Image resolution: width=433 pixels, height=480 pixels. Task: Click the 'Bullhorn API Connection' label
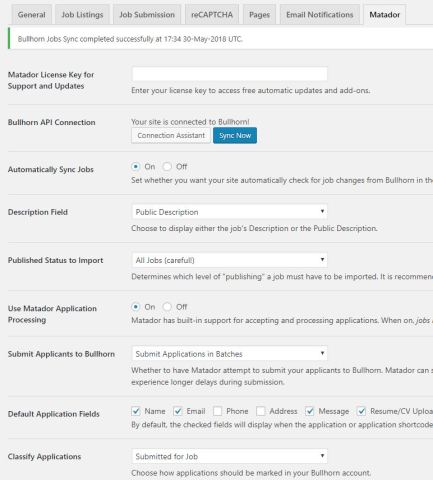[52, 122]
